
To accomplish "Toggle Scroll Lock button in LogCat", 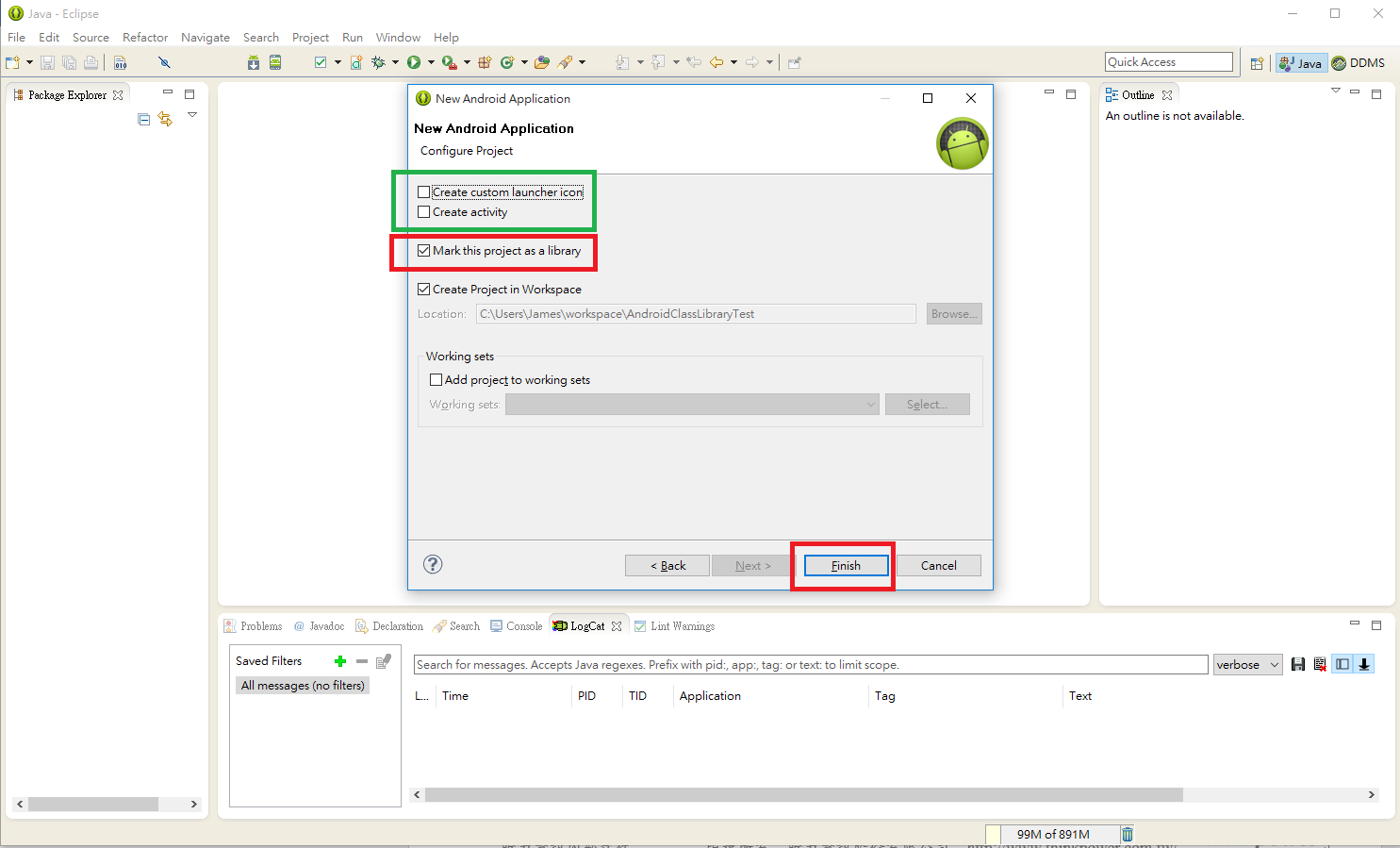I will click(x=1364, y=664).
